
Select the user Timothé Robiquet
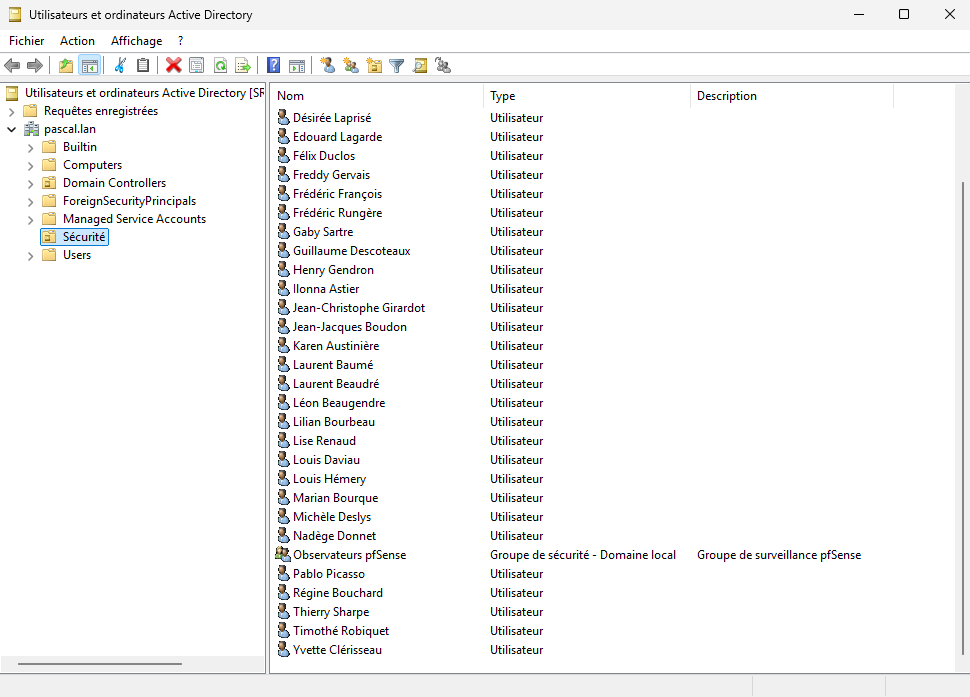point(341,631)
